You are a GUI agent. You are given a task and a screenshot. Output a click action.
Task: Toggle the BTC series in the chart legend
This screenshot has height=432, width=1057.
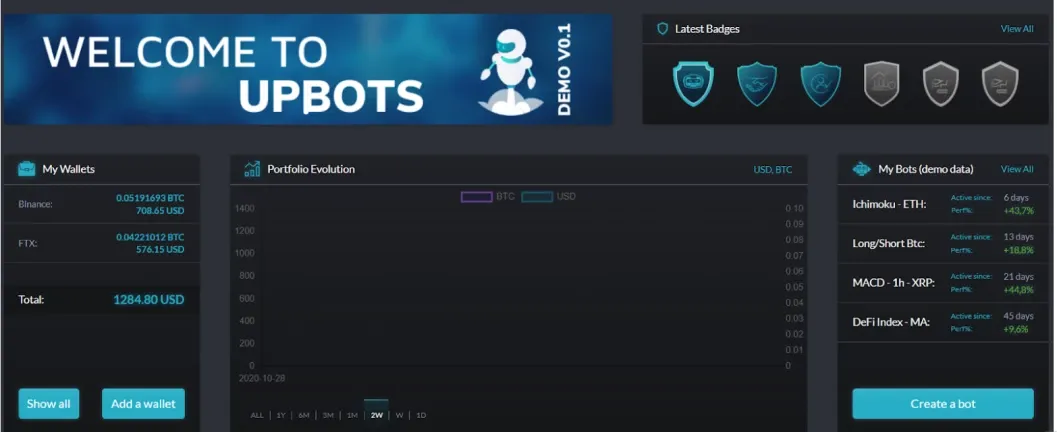pos(488,197)
